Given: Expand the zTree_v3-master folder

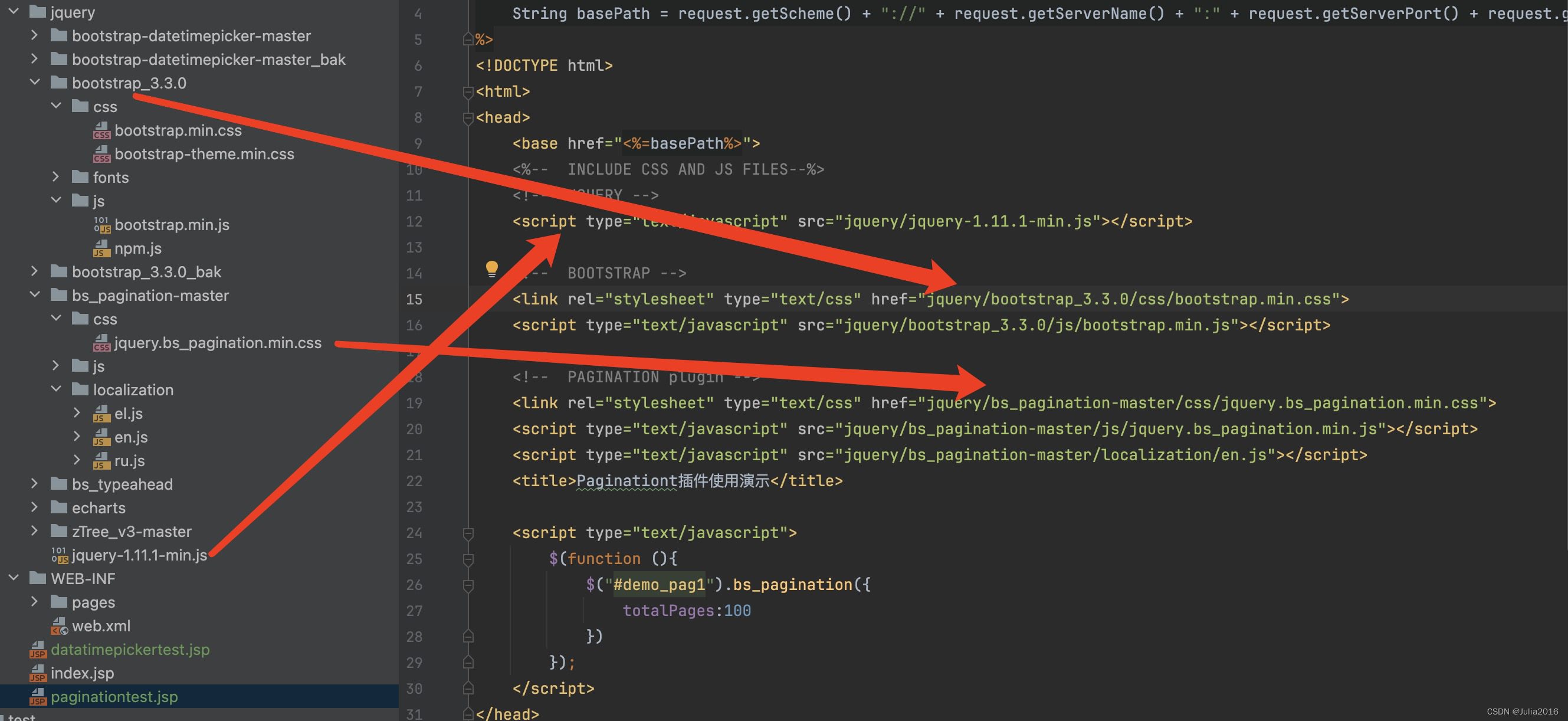Looking at the screenshot, I should pyautogui.click(x=35, y=530).
